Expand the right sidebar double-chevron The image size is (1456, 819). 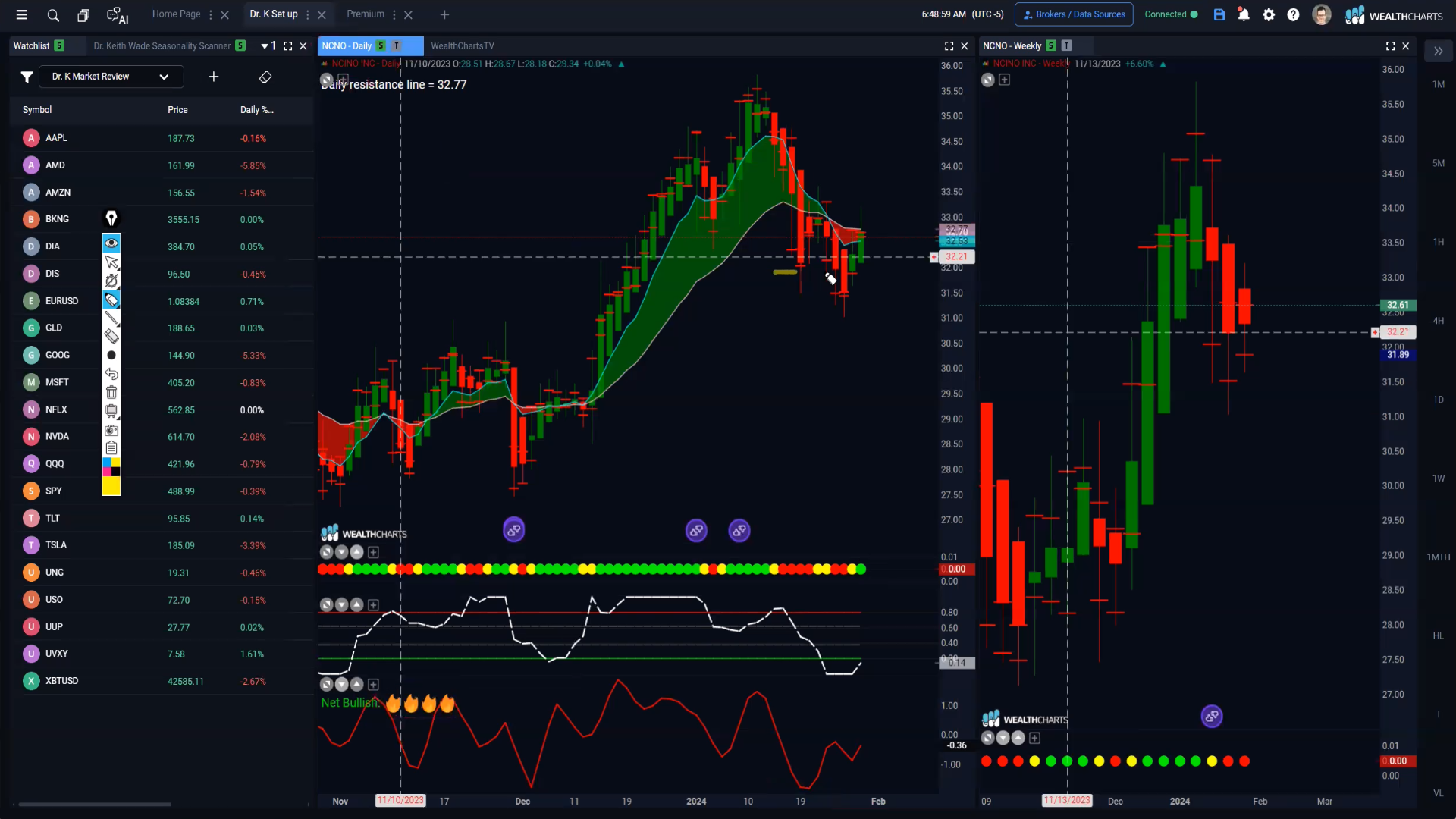coord(1438,51)
